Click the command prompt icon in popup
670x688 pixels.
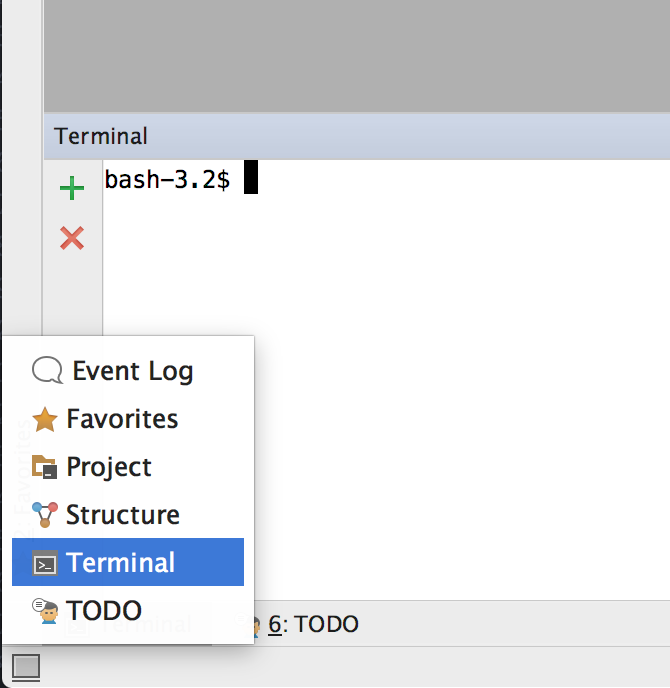tap(45, 563)
